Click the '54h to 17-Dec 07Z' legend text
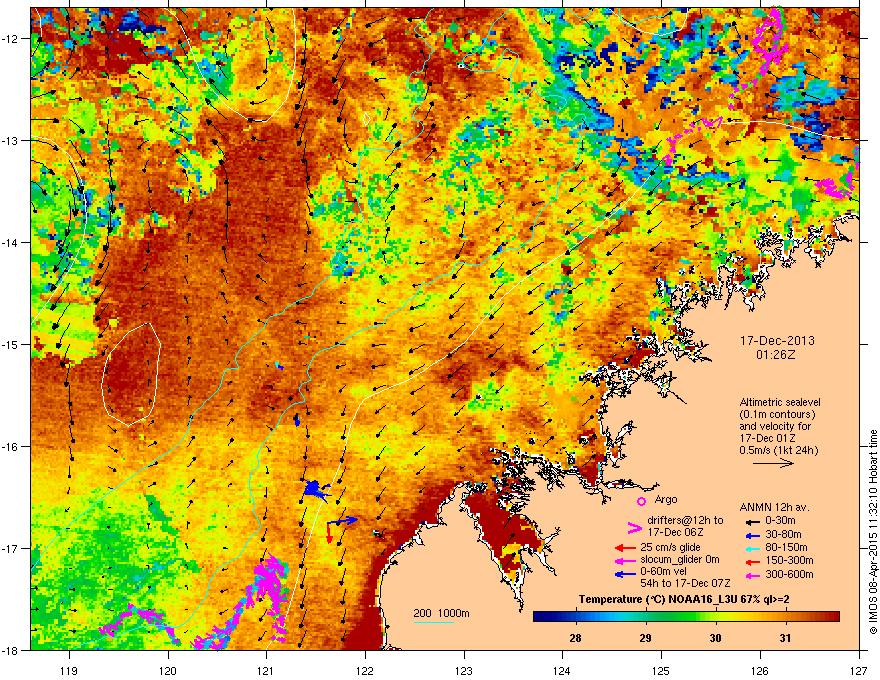The width and height of the screenshot is (880, 680). [685, 583]
